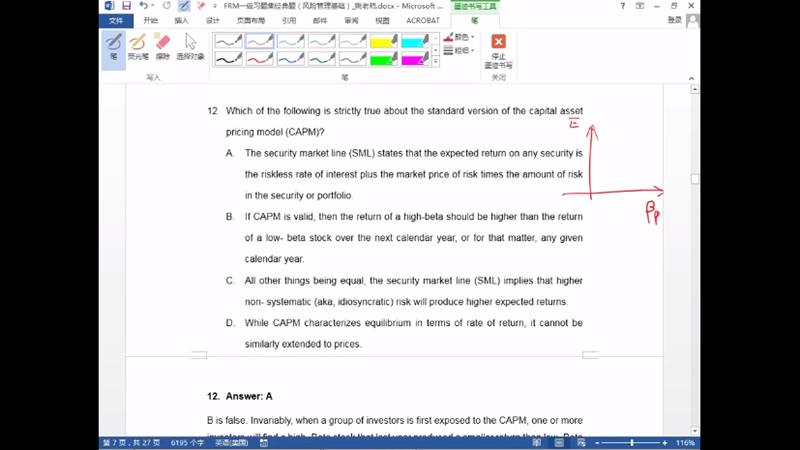Choose the magenta highlighter pen swatch
This screenshot has height=450, width=800.
[x=415, y=58]
